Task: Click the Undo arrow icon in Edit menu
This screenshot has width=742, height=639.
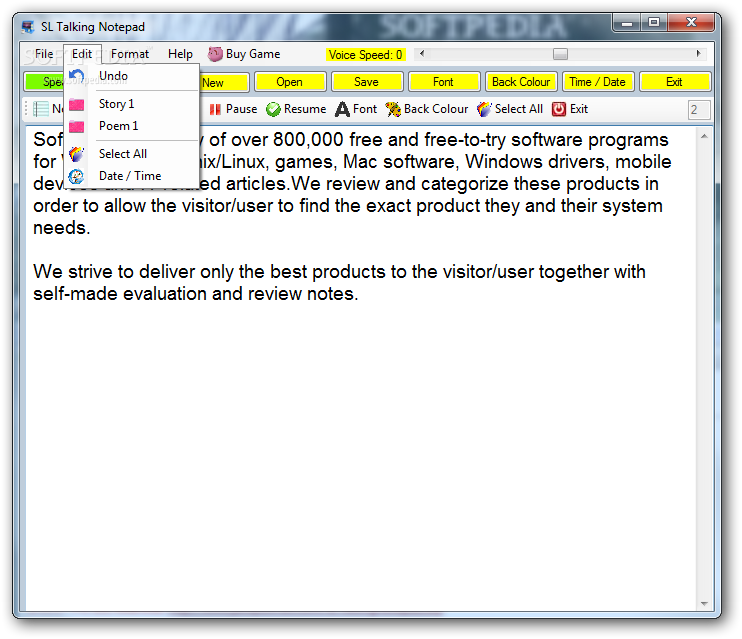Action: tap(76, 76)
